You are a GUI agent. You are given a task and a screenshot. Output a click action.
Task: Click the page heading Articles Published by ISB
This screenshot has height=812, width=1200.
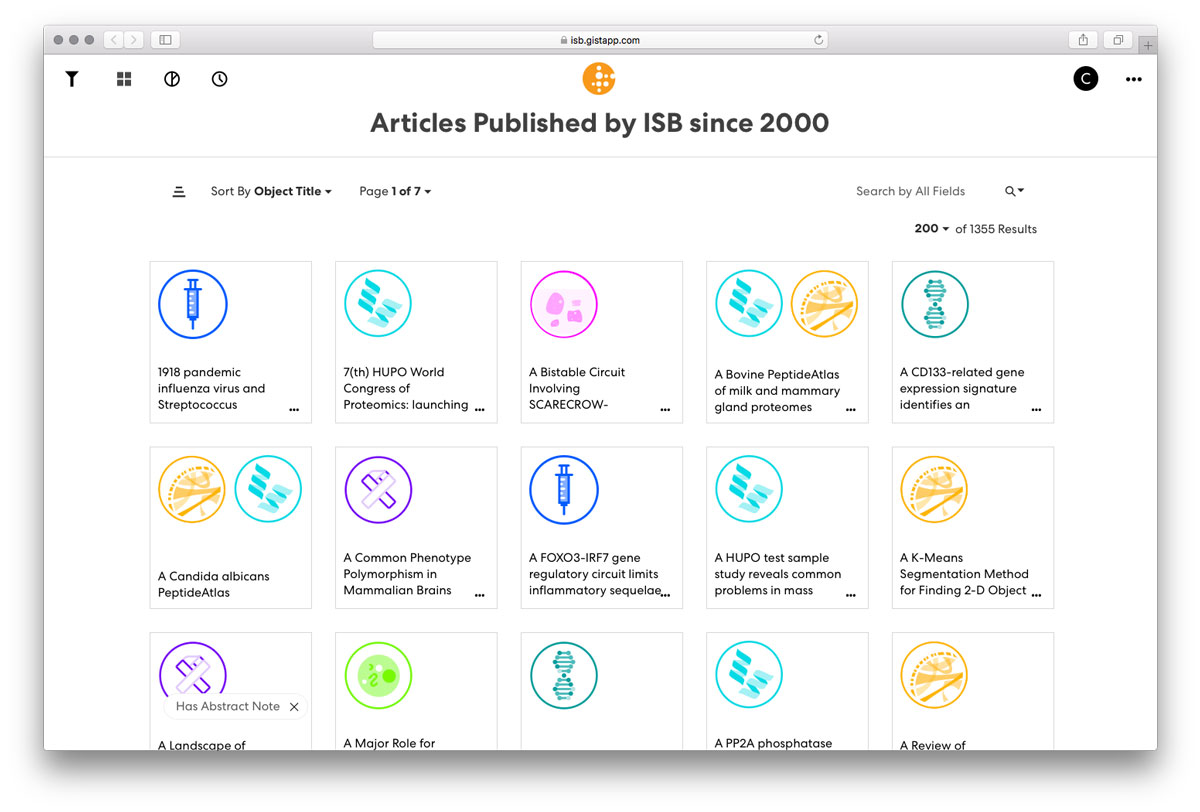point(600,123)
